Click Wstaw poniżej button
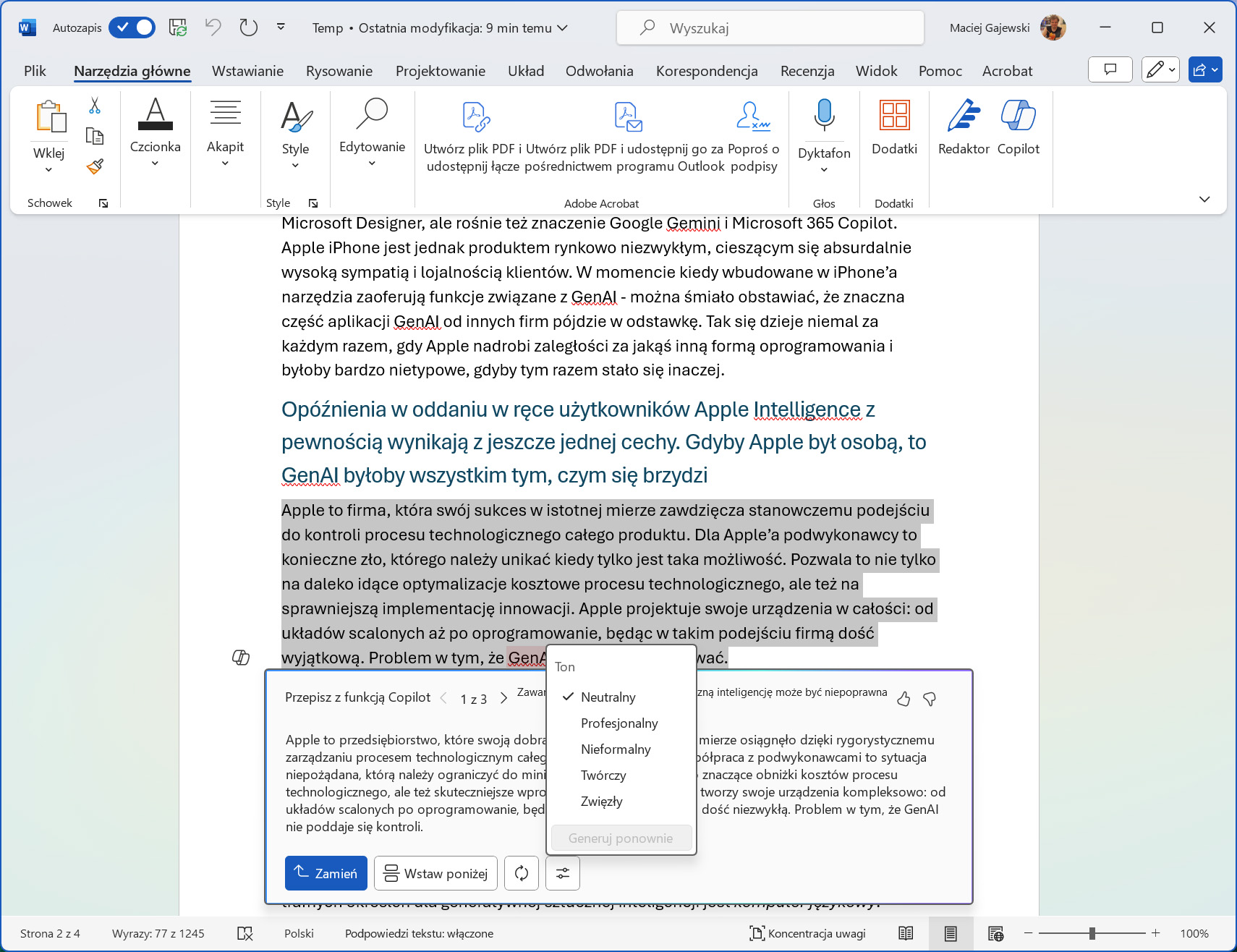 coord(435,873)
